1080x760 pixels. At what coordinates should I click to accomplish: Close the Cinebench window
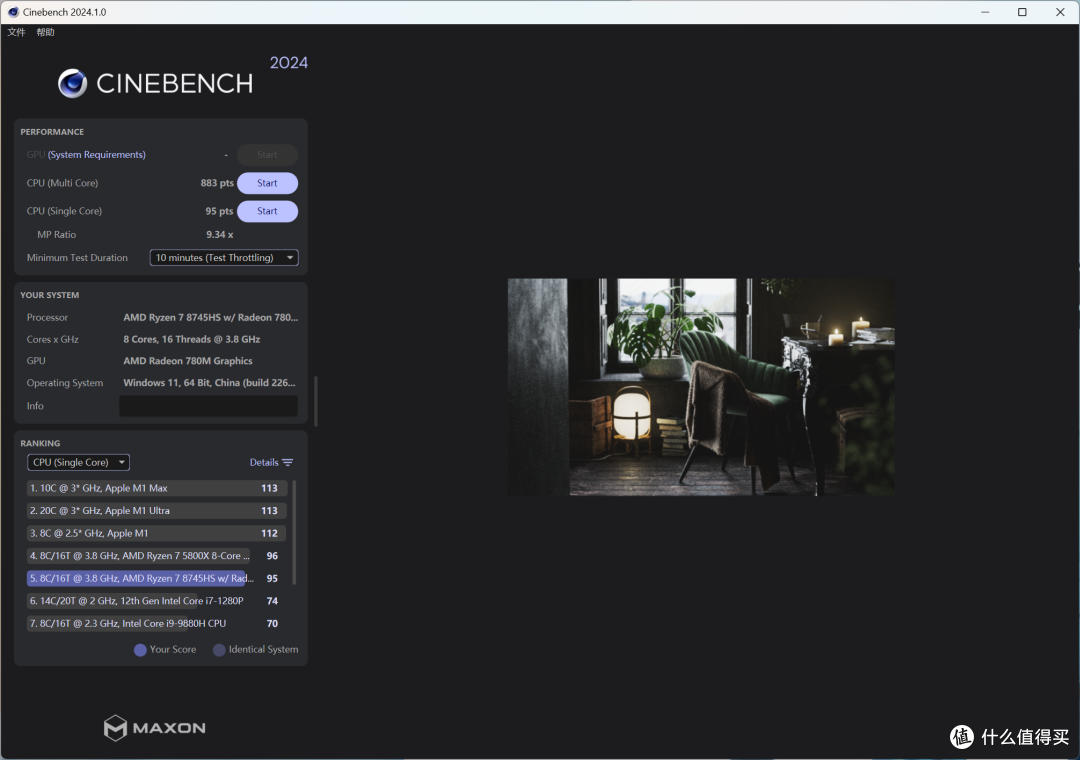tap(1060, 12)
